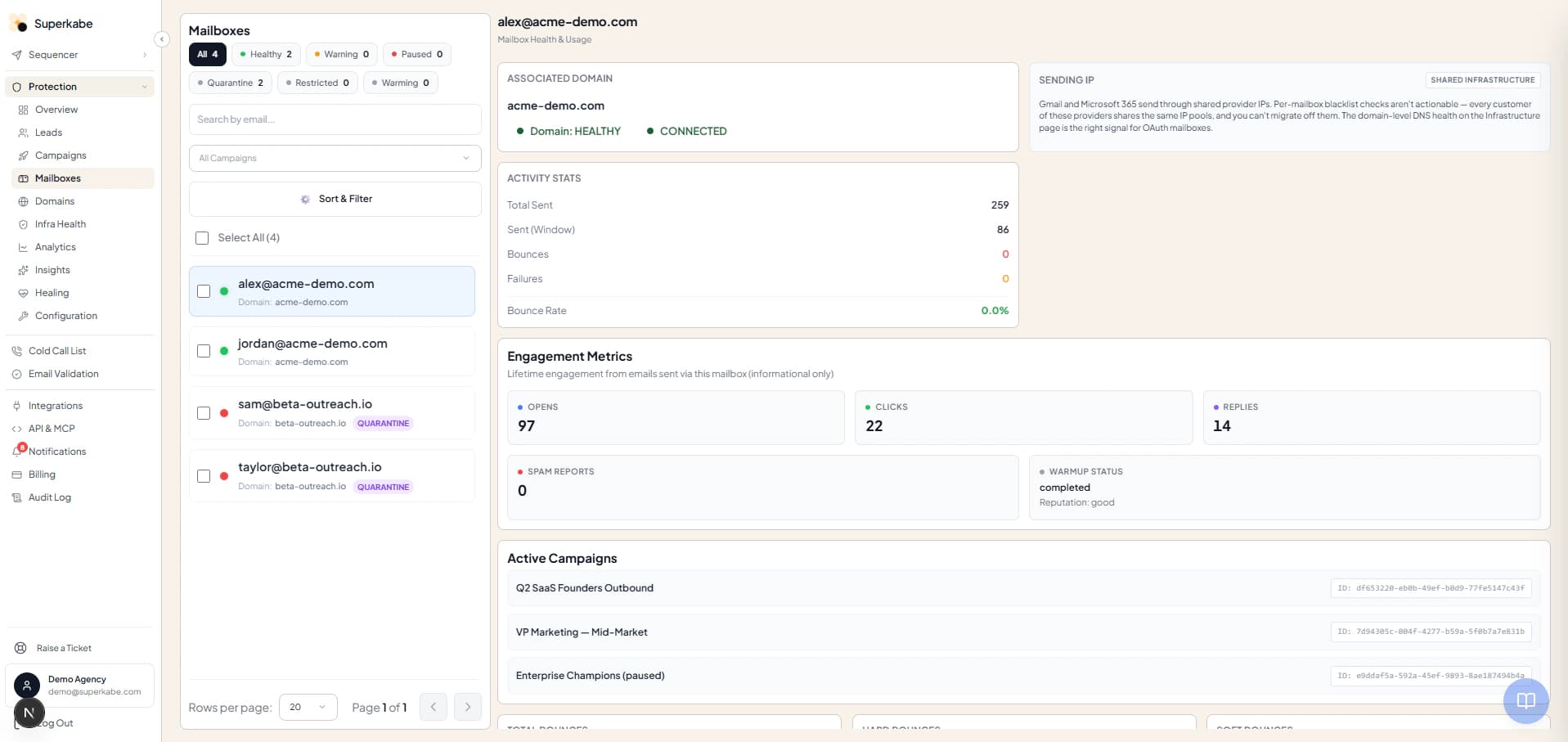Click the Superkabe logo icon
Image resolution: width=1568 pixels, height=742 pixels.
point(18,23)
